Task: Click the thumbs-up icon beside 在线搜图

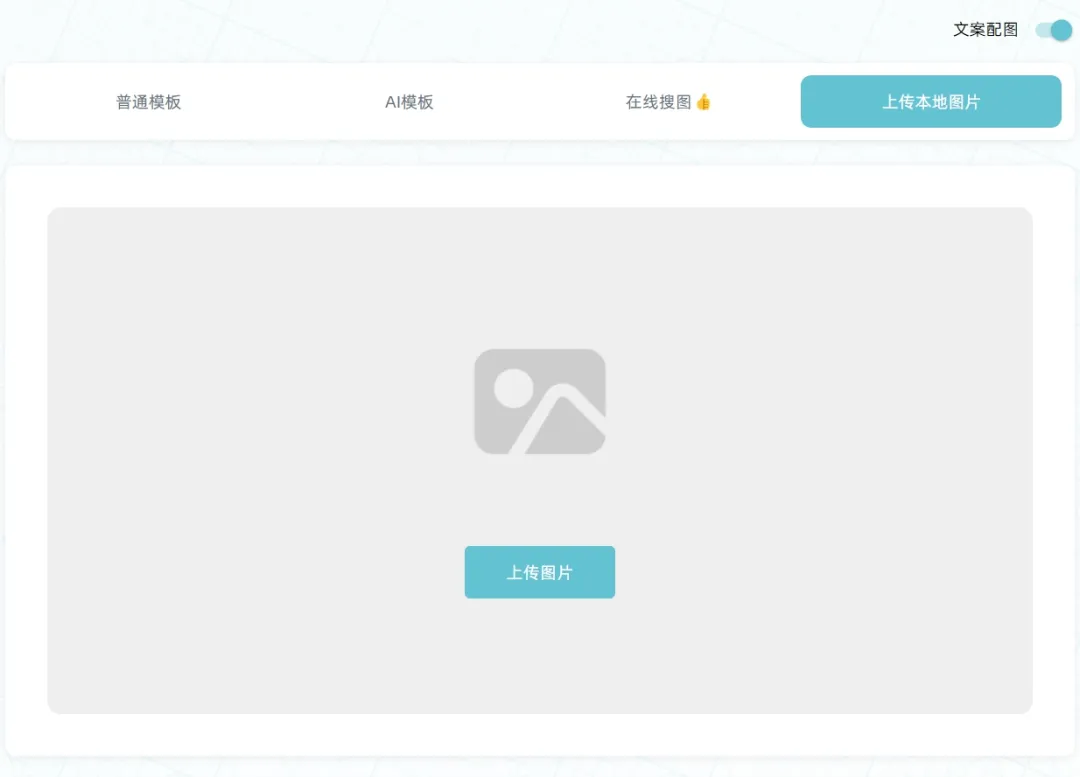Action: point(703,102)
